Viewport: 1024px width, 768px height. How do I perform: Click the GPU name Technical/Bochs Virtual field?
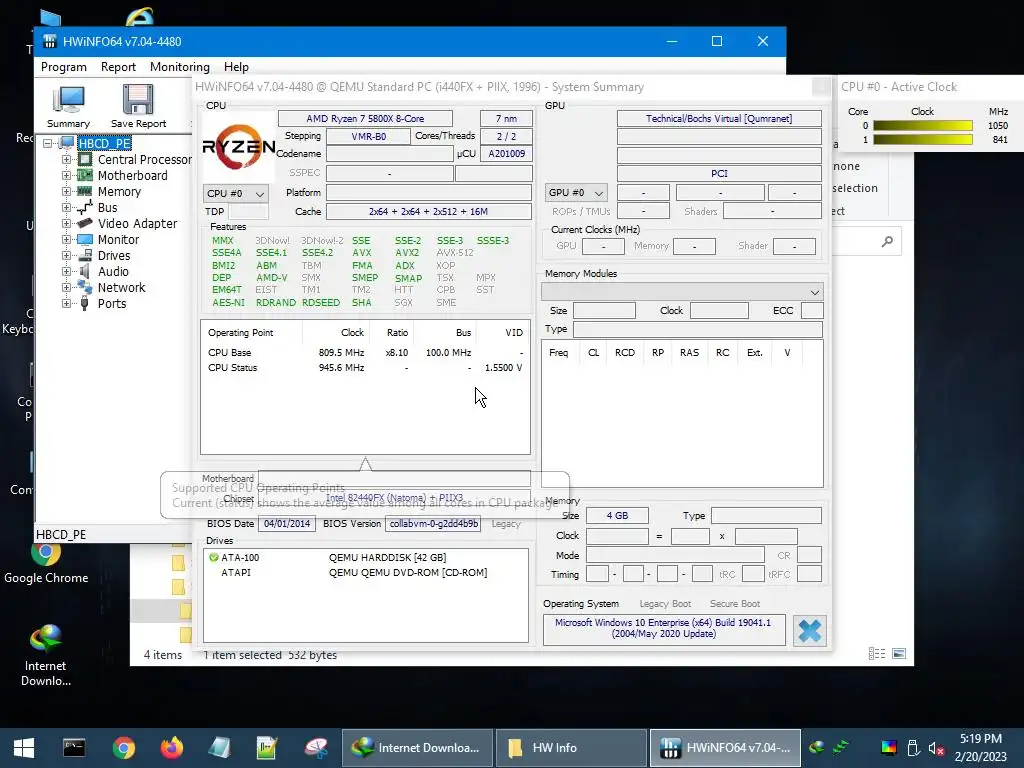pos(719,118)
